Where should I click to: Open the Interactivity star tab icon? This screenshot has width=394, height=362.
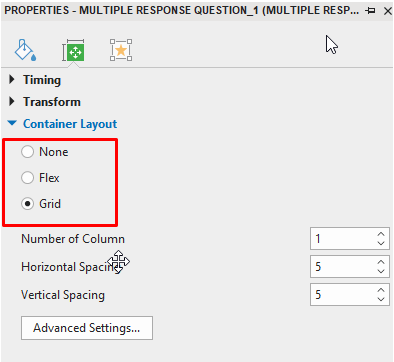pyautogui.click(x=121, y=50)
